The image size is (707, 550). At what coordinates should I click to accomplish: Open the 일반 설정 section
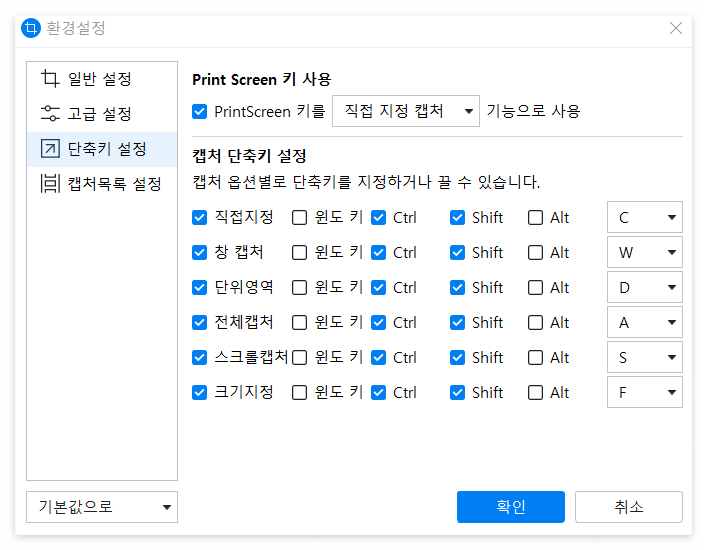[x=102, y=79]
